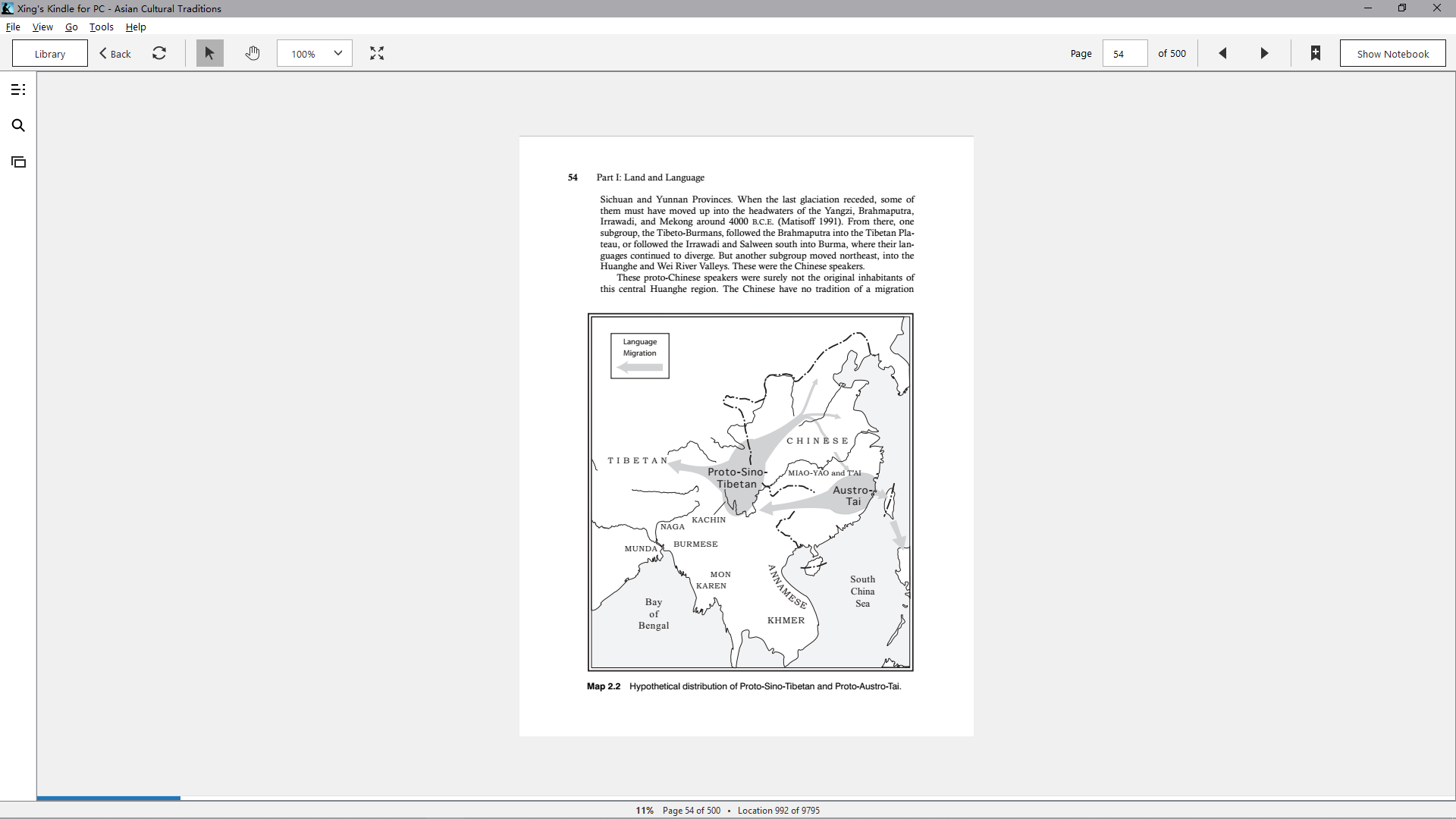
Task: Open the flashcards icon in sidebar
Action: 18,162
